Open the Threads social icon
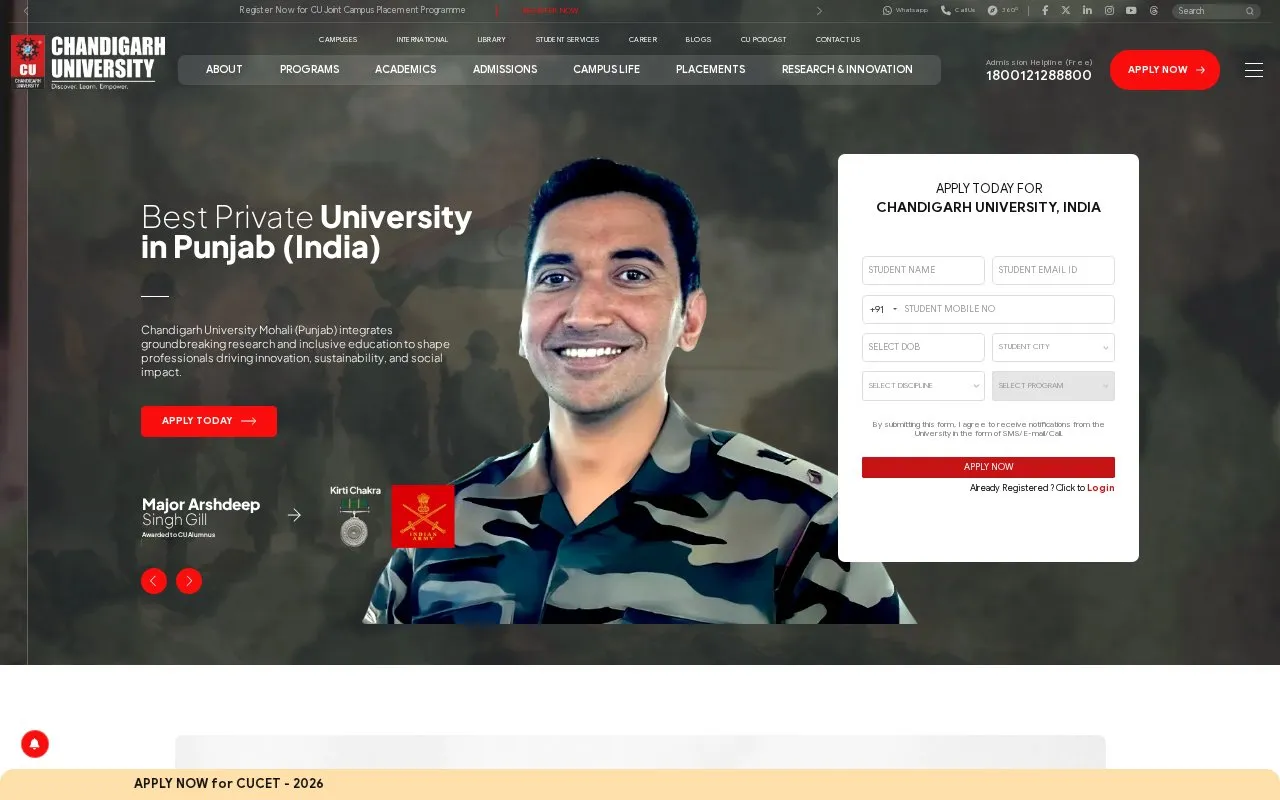The height and width of the screenshot is (800, 1280). [1153, 11]
